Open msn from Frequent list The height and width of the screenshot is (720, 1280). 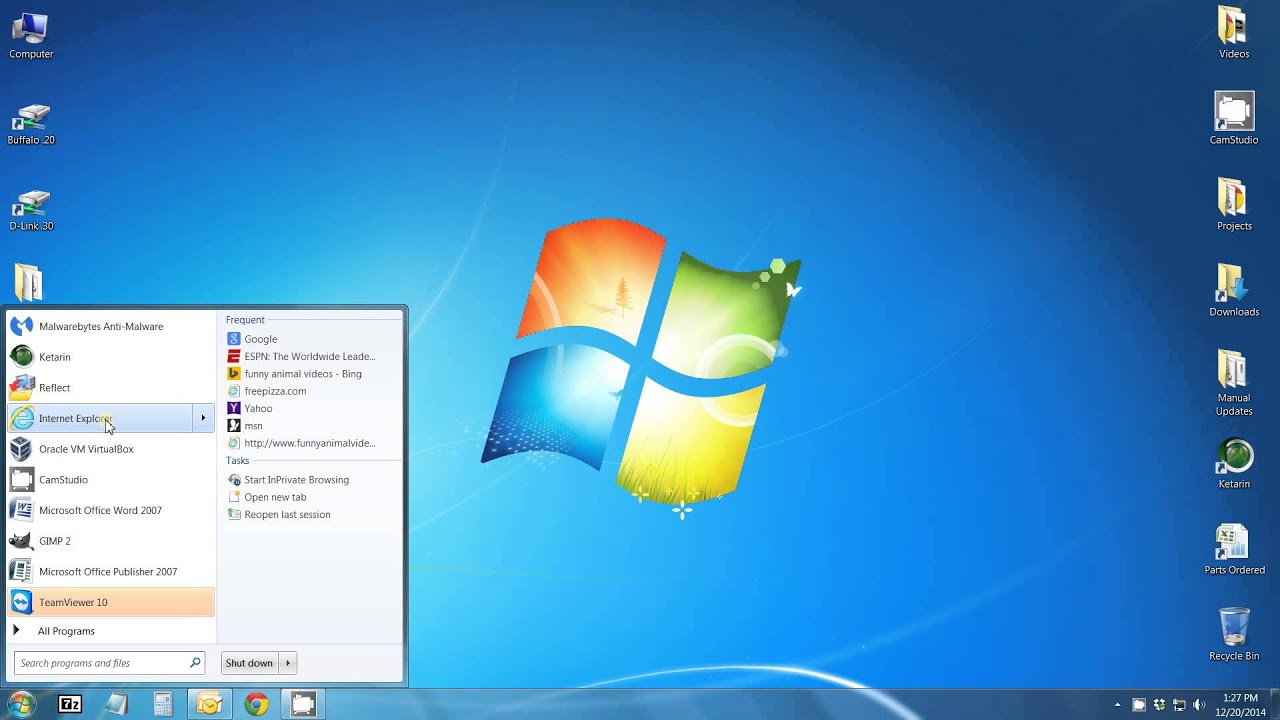[x=312, y=426]
